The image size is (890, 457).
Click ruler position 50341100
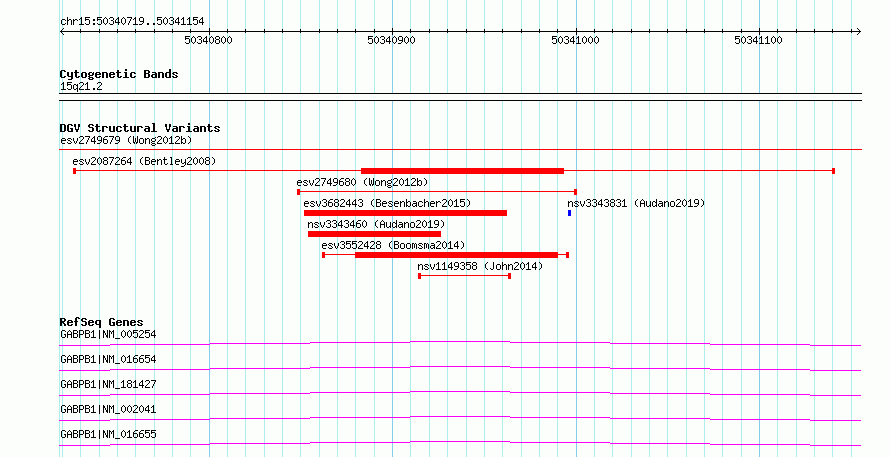758,40
